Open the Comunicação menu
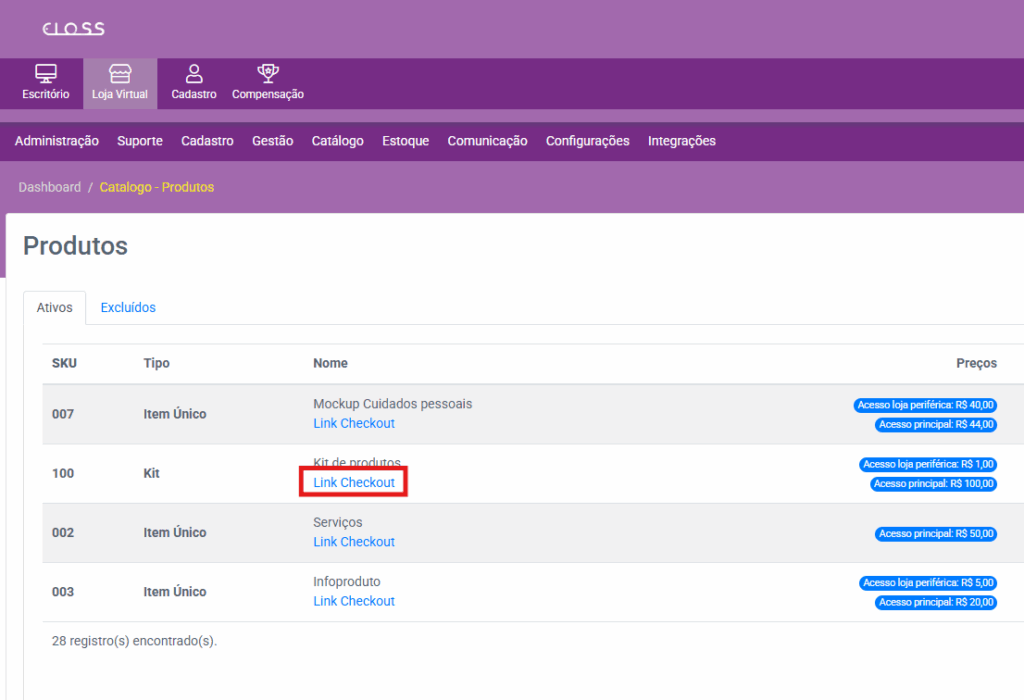The width and height of the screenshot is (1024, 700). coord(487,141)
